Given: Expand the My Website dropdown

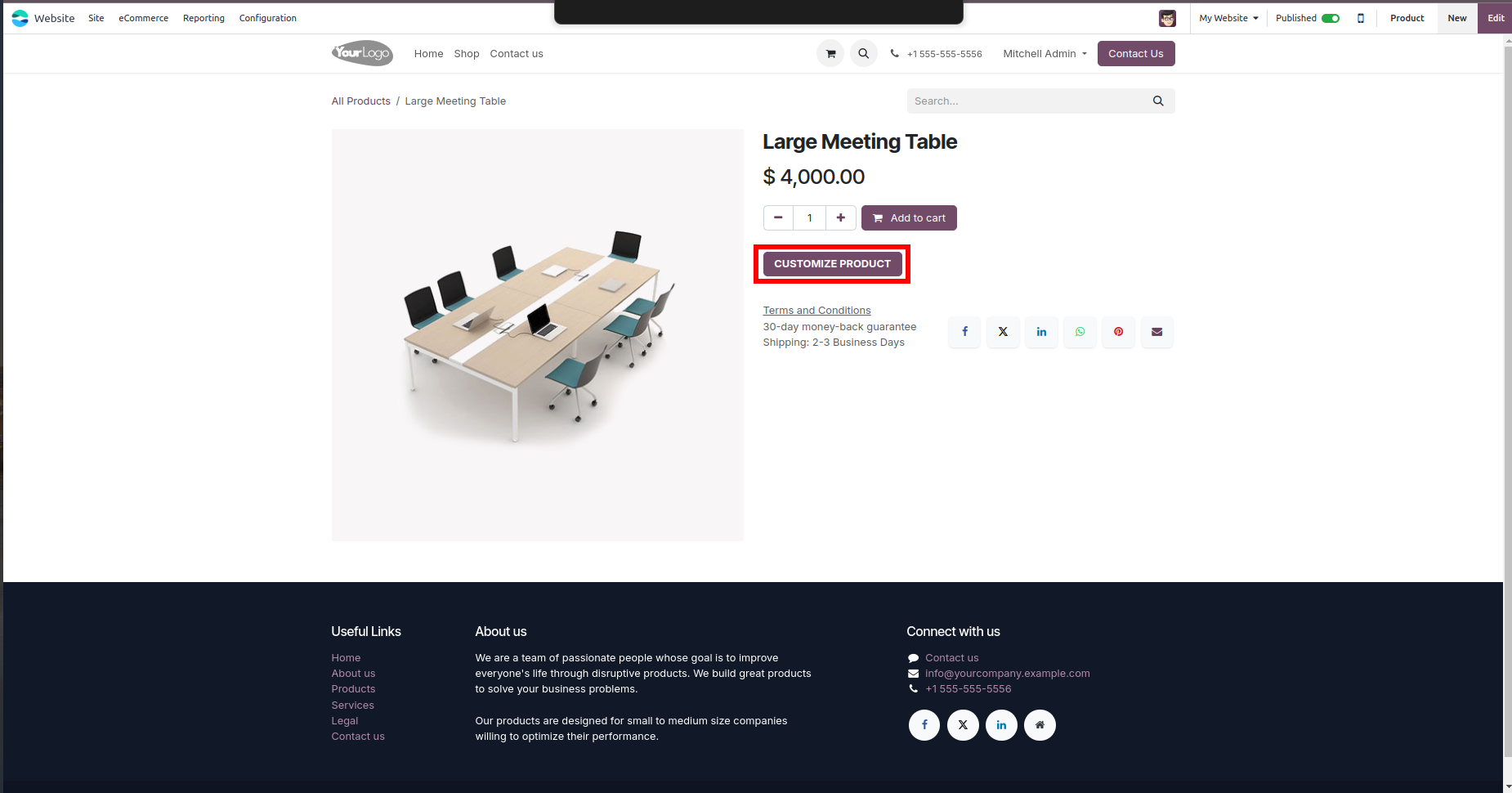Looking at the screenshot, I should [x=1228, y=18].
